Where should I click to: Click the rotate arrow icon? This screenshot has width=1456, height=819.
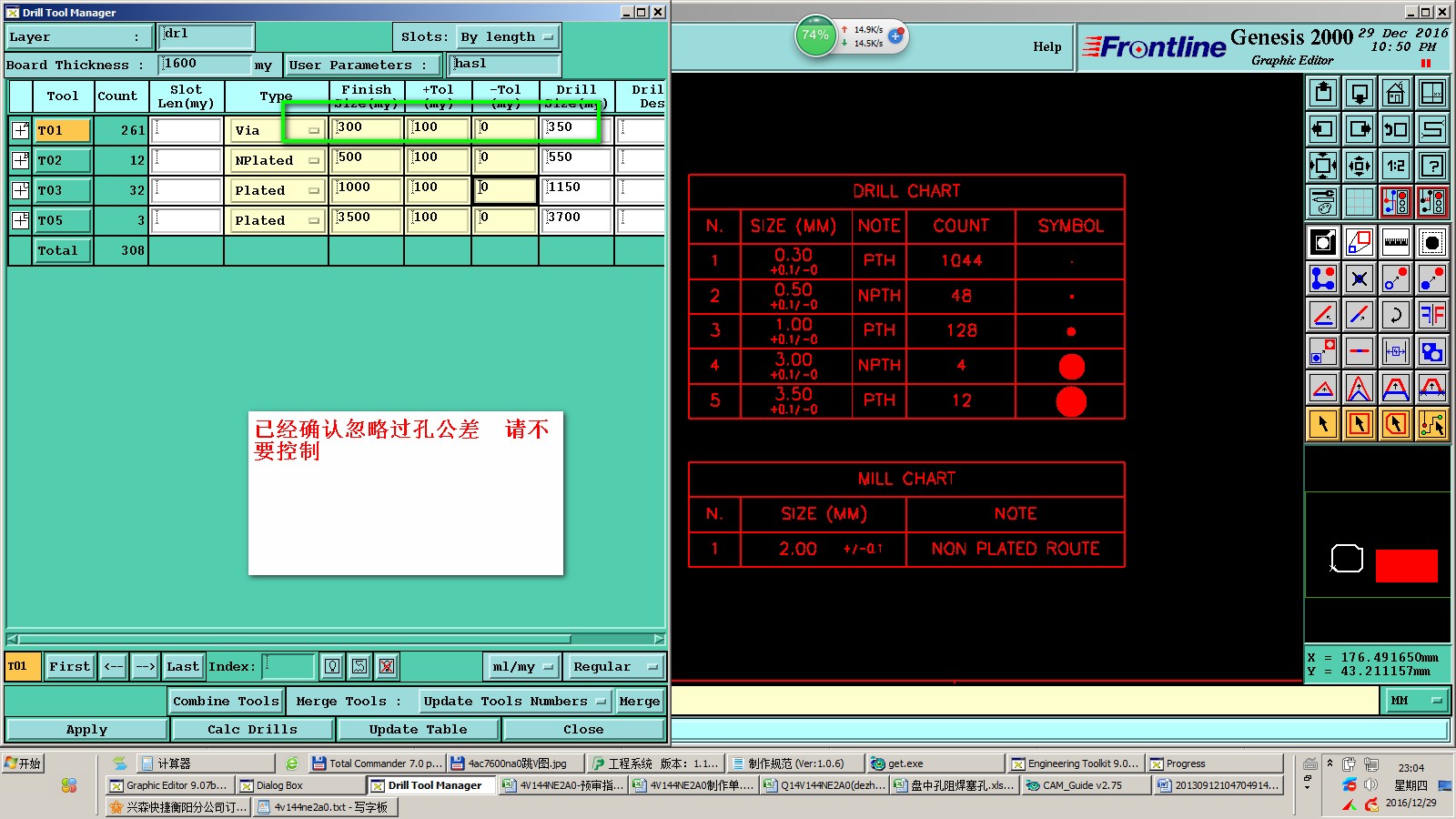pyautogui.click(x=1396, y=315)
